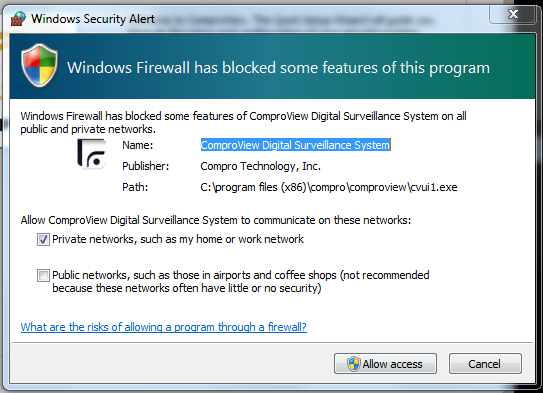Enable the Public networks checkbox
The height and width of the screenshot is (393, 543).
click(x=43, y=276)
